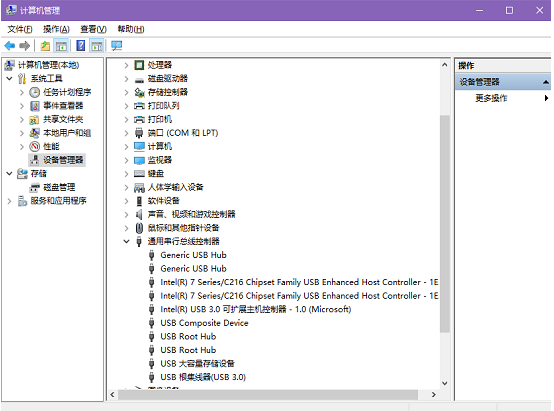Expand the 处理器 device category
Image resolution: width=554 pixels, height=411 pixels.
click(126, 65)
